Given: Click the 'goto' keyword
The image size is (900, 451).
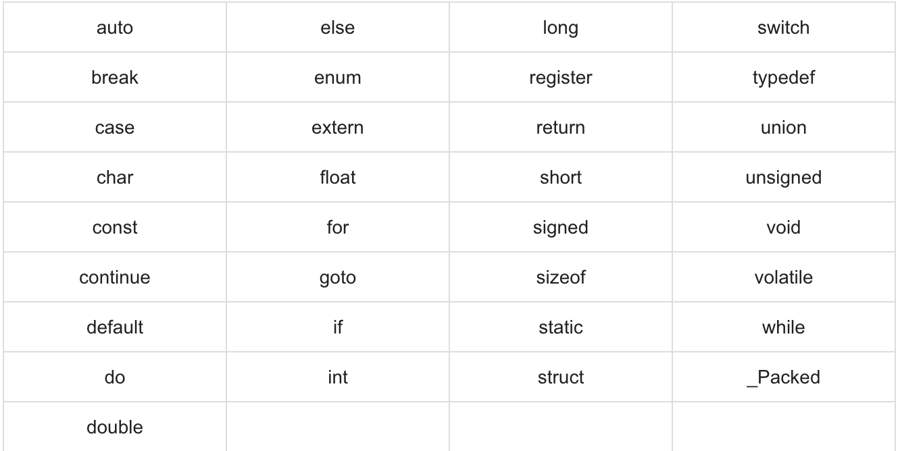Looking at the screenshot, I should pyautogui.click(x=338, y=278).
